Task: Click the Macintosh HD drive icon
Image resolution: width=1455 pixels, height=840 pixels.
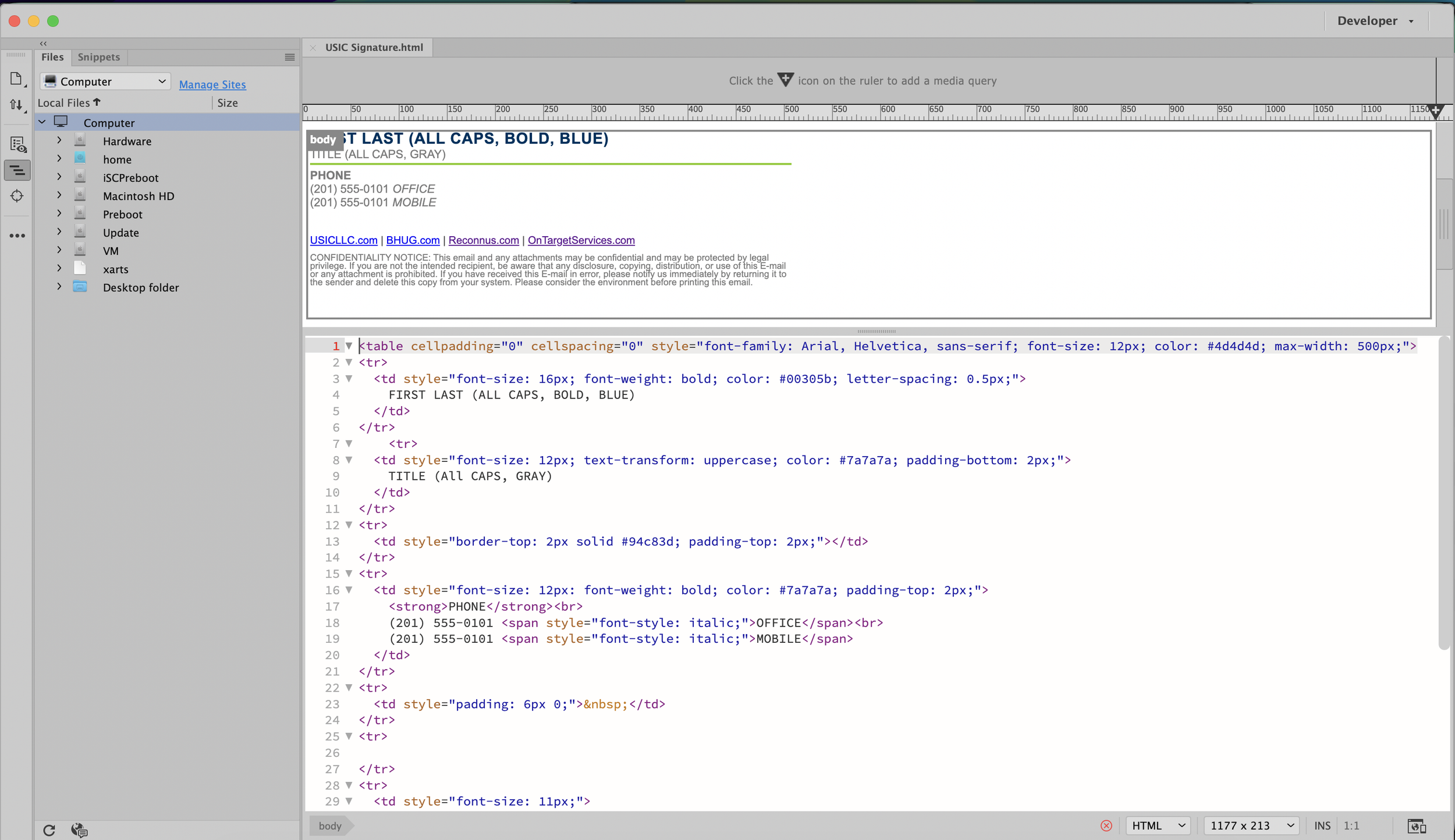Action: [x=80, y=195]
